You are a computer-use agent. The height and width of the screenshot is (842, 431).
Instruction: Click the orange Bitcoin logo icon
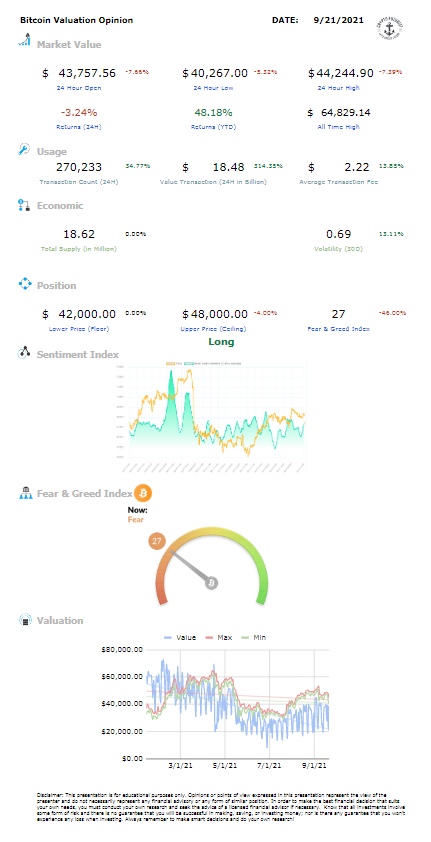pyautogui.click(x=143, y=492)
